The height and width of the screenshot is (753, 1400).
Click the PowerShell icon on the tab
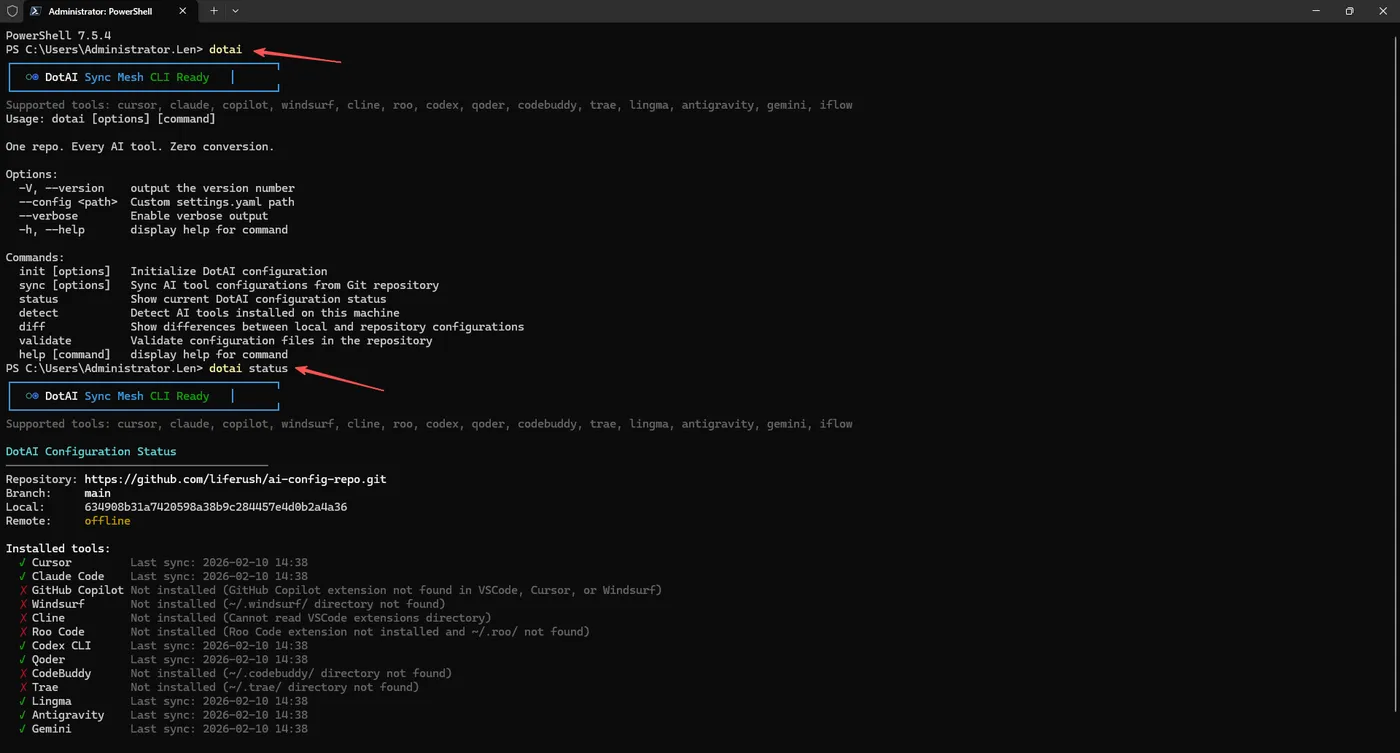[x=35, y=11]
